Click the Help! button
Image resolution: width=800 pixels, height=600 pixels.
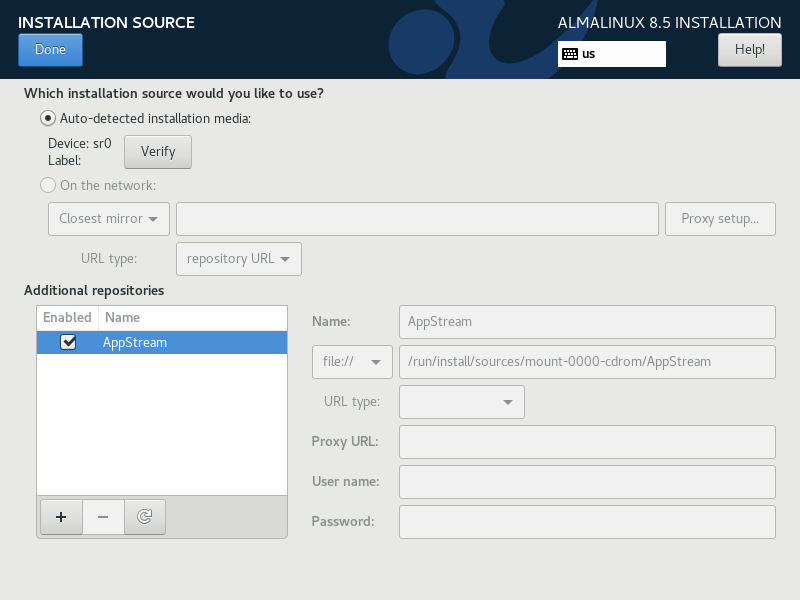[749, 49]
